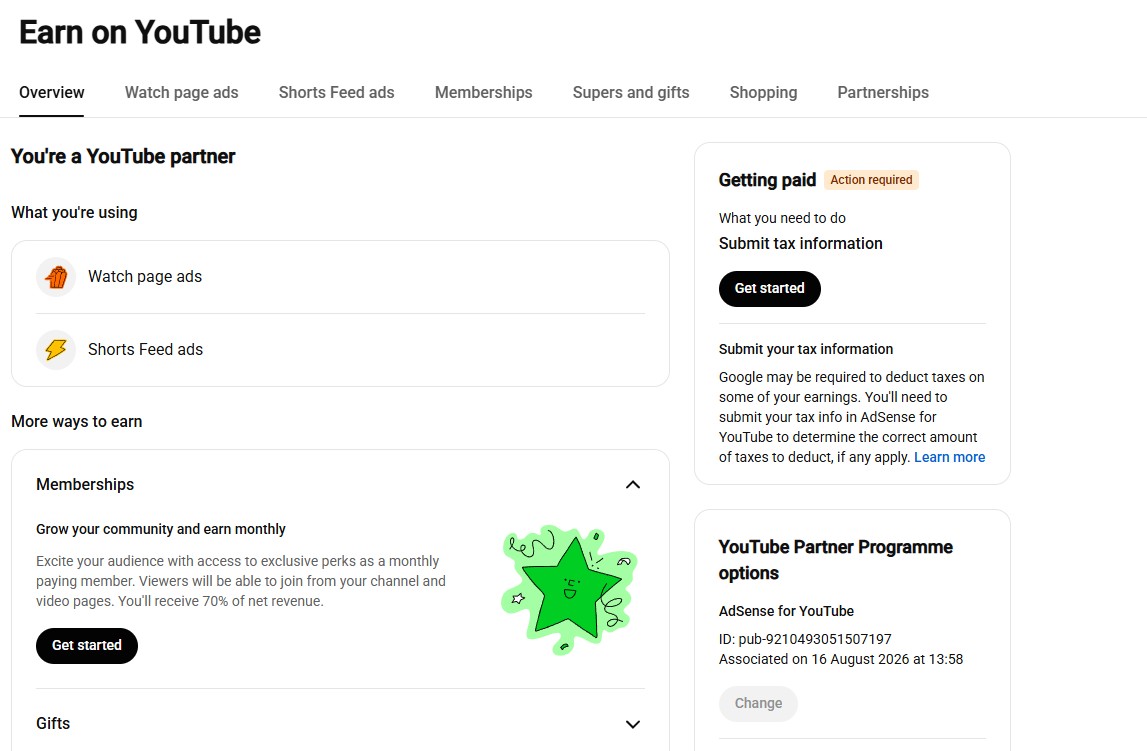
Task: Click the Gifts section header
Action: tap(340, 724)
